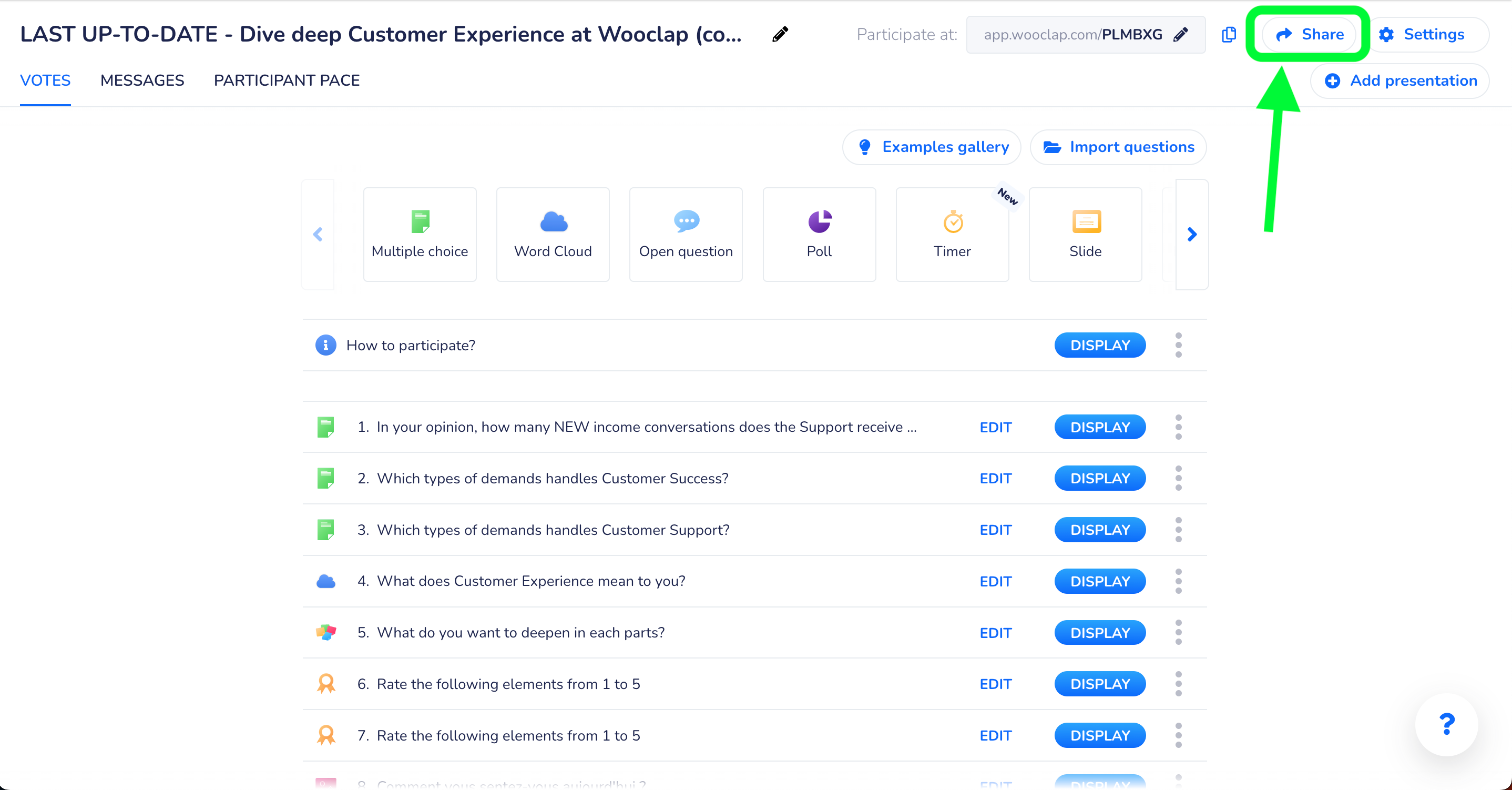Select the Multiple choice question type

(x=419, y=234)
